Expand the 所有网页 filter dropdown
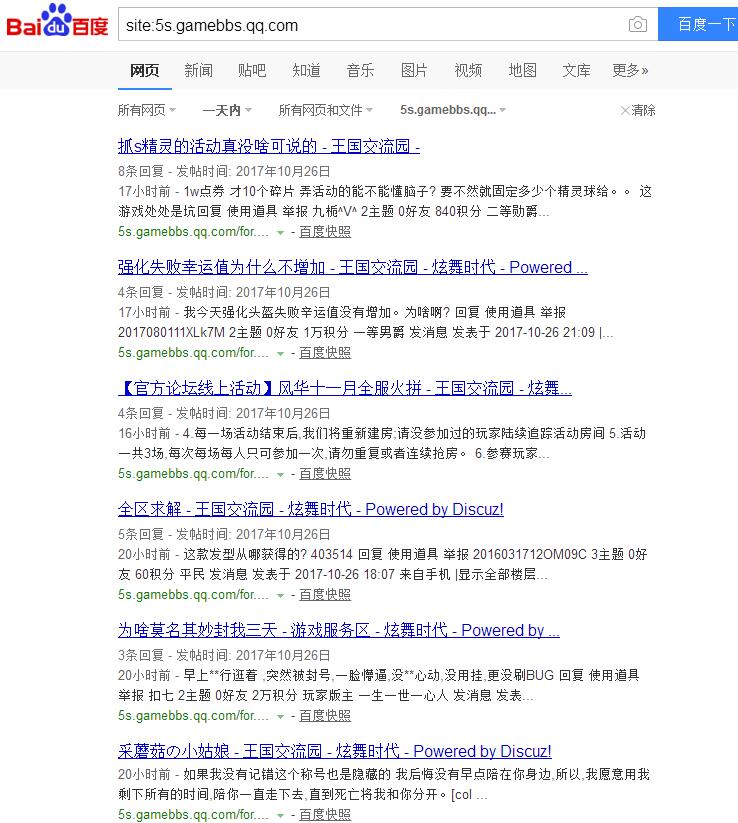 (147, 110)
